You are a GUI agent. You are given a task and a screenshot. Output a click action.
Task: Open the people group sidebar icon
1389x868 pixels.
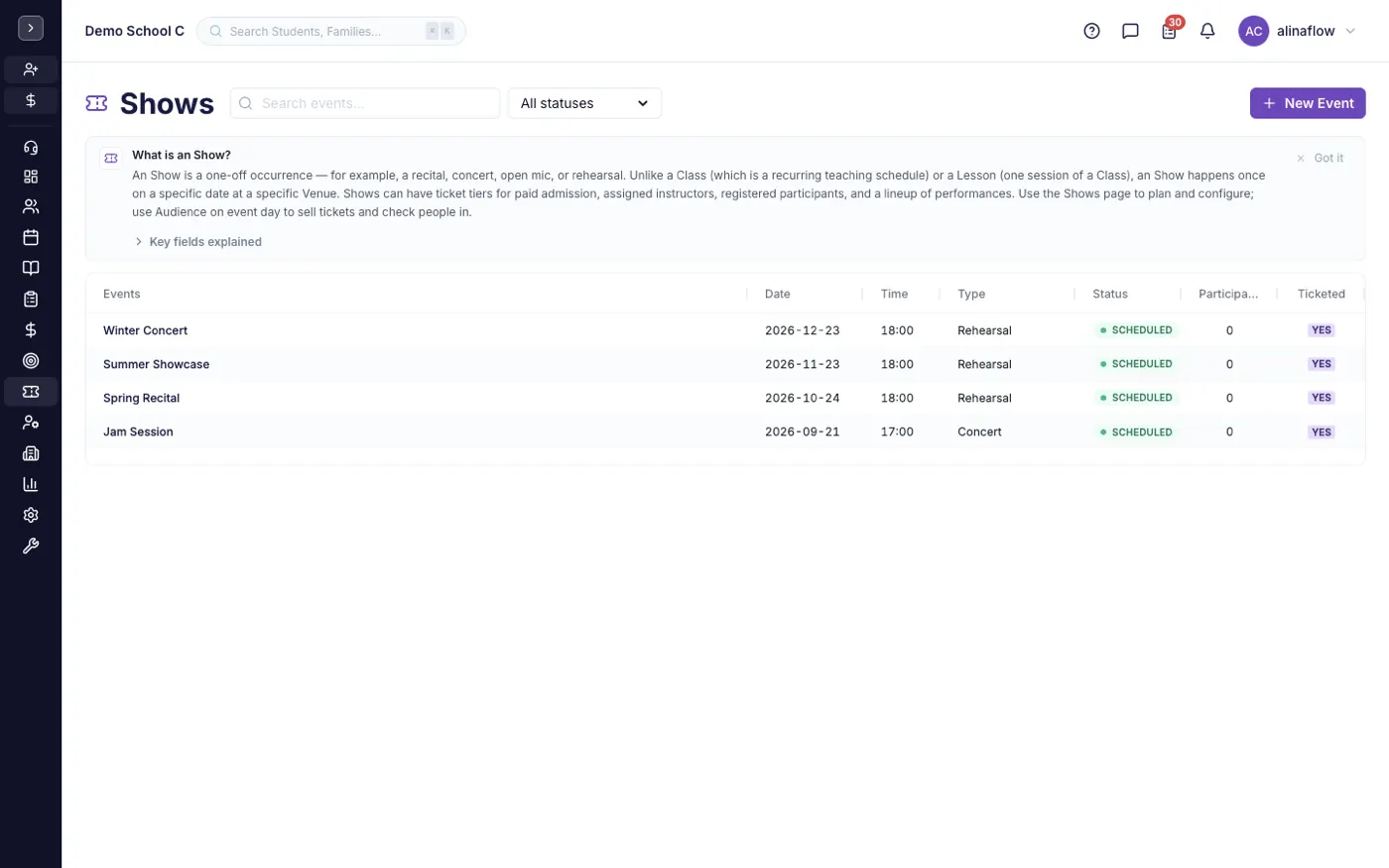31,206
